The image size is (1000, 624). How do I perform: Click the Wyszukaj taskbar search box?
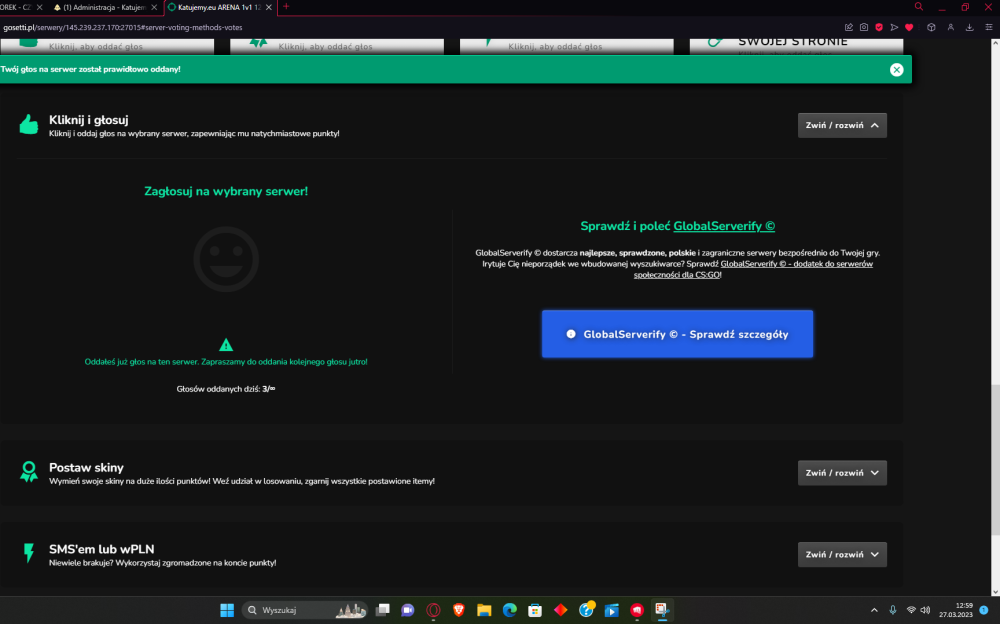(306, 610)
